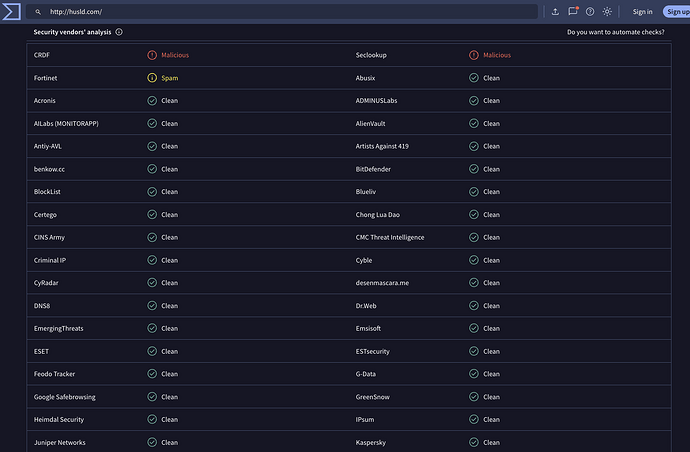Click the upload file icon
Image resolution: width=690 pixels, height=452 pixels.
tap(555, 12)
